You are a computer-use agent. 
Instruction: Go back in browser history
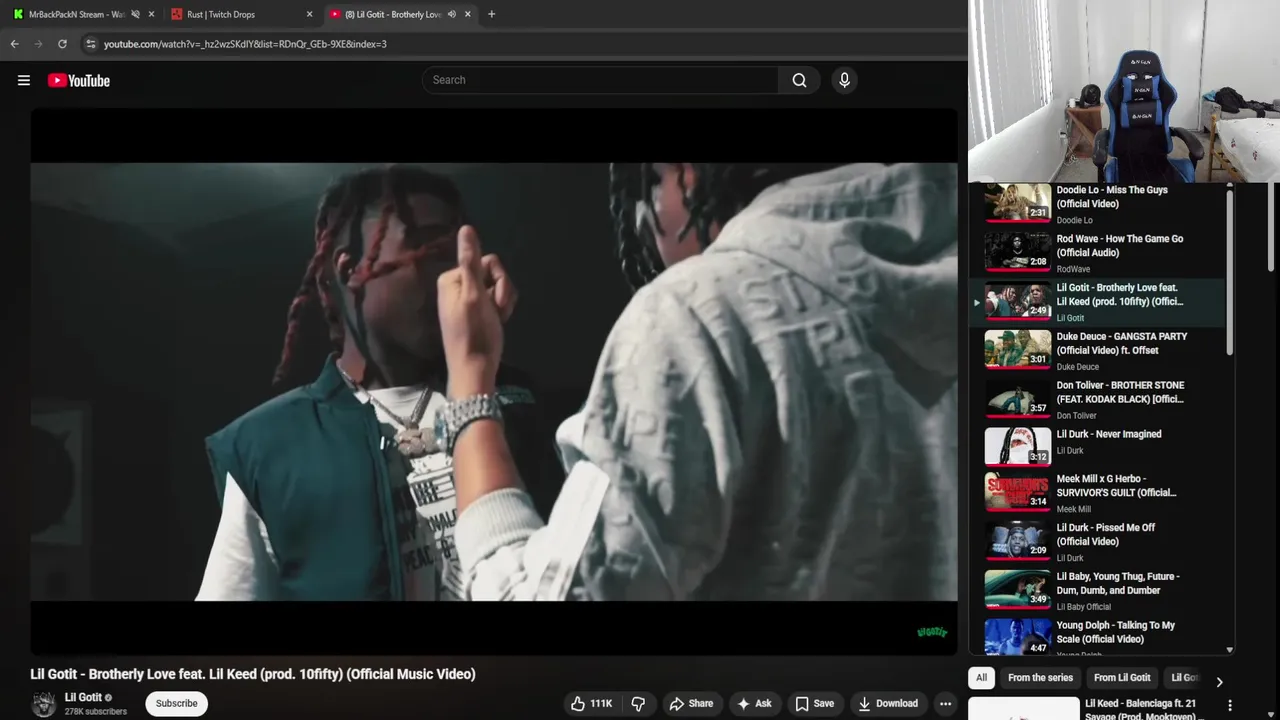(x=14, y=44)
